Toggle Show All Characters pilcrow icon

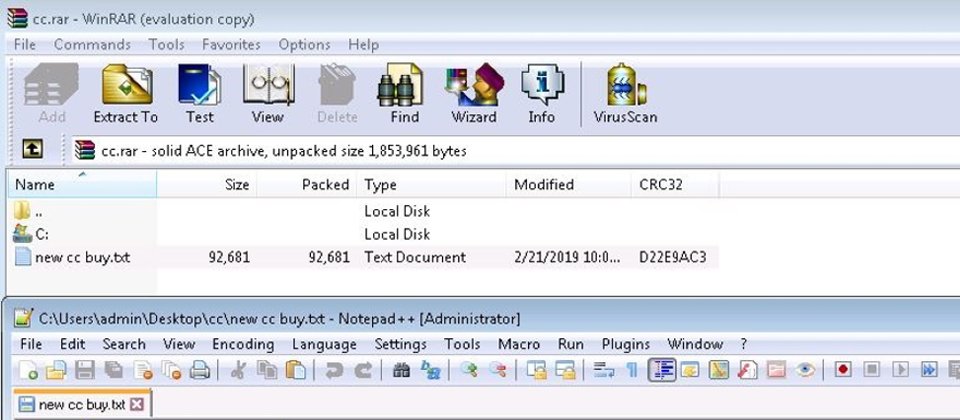(631, 370)
